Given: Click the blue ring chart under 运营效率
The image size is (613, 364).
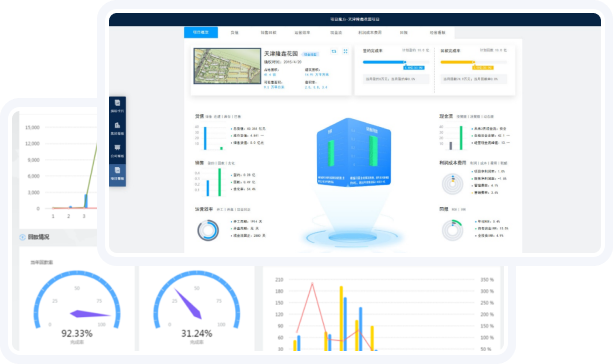Looking at the screenshot, I should click(208, 230).
